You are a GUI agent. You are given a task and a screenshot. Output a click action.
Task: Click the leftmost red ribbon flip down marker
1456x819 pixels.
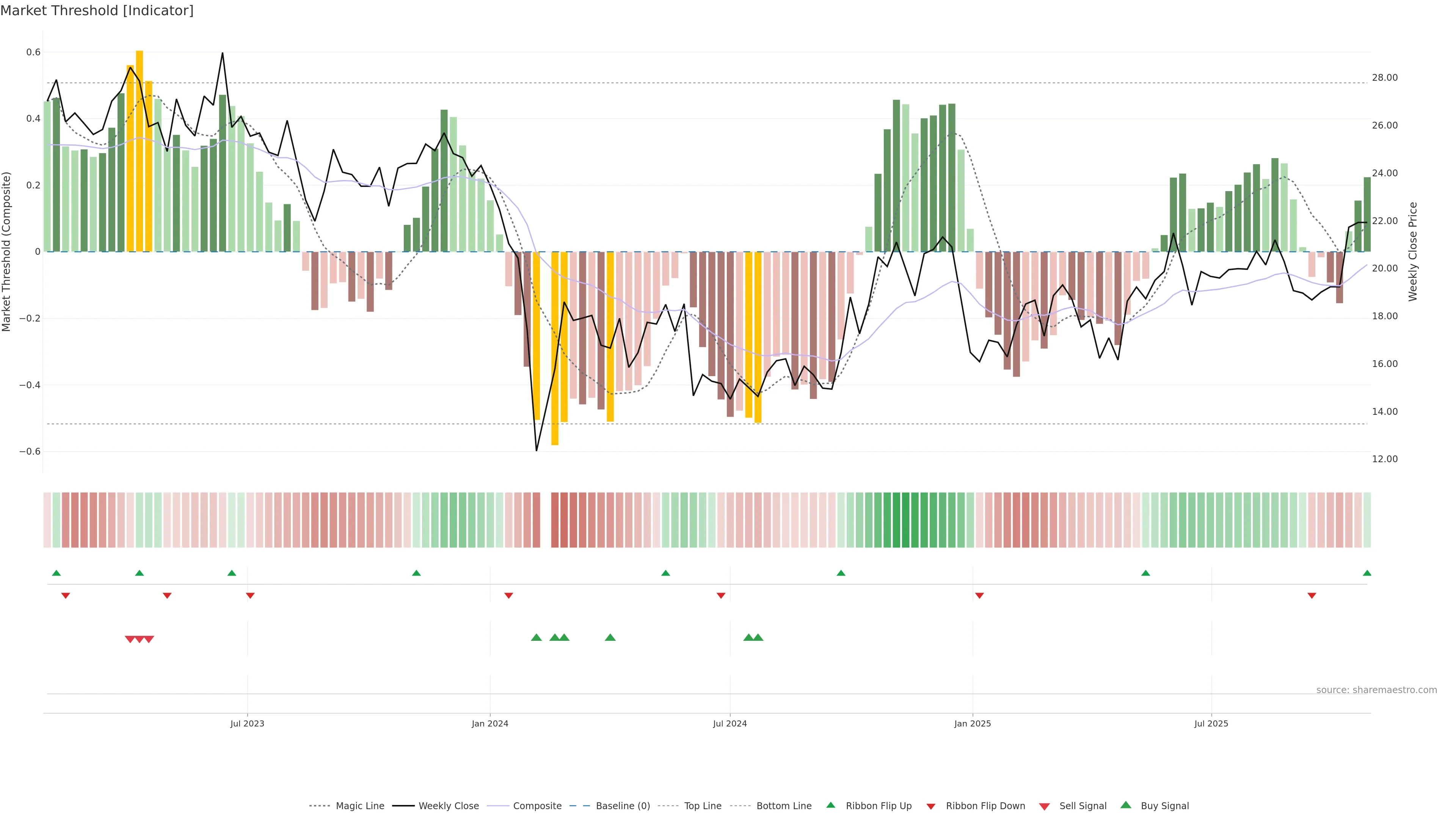66,595
